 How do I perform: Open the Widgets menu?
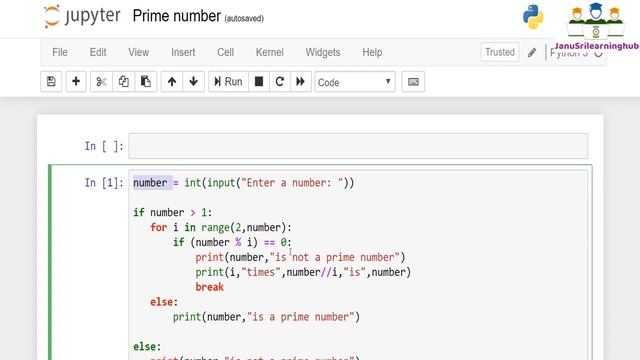323,52
